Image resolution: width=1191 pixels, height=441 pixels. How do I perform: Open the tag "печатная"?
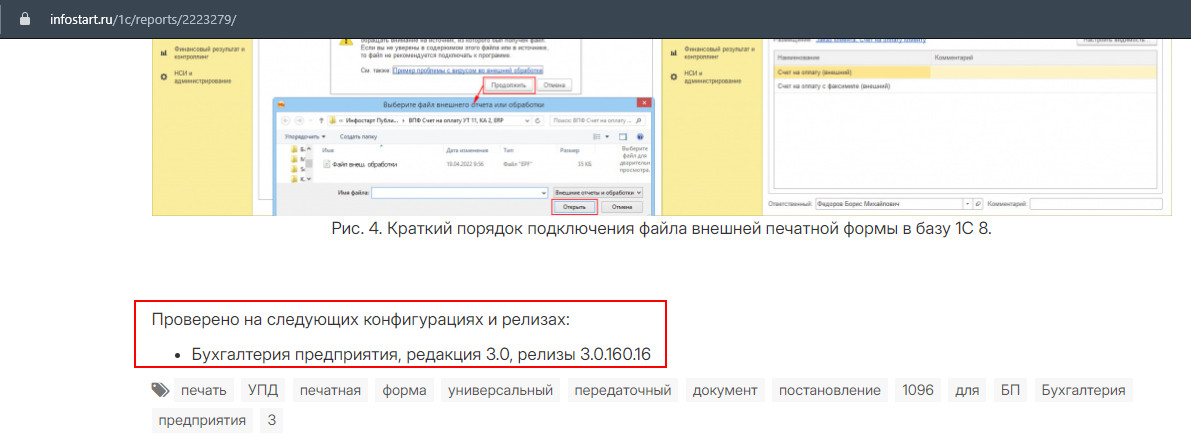(330, 391)
